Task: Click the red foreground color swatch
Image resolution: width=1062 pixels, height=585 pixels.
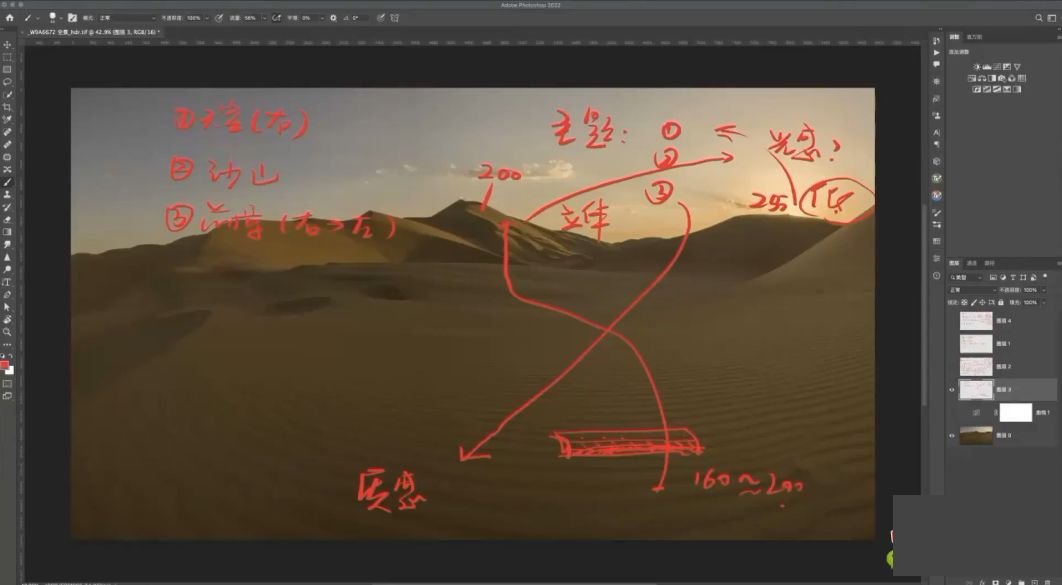Action: point(4,366)
